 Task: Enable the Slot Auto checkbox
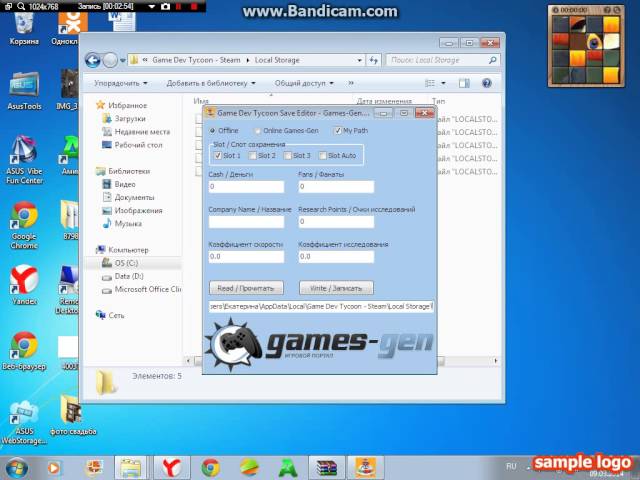coord(322,156)
